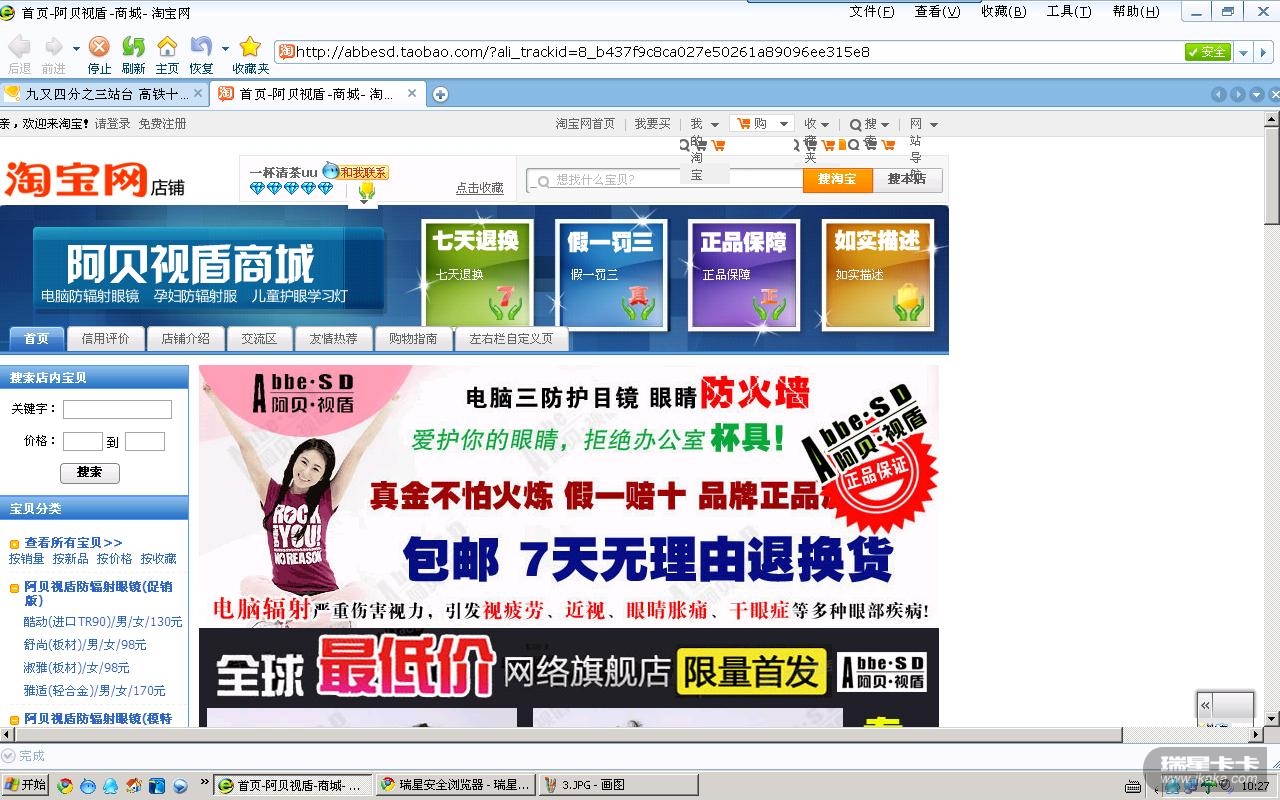Click the vertical scrollbar down arrow
Image resolution: width=1280 pixels, height=800 pixels.
[x=1272, y=718]
